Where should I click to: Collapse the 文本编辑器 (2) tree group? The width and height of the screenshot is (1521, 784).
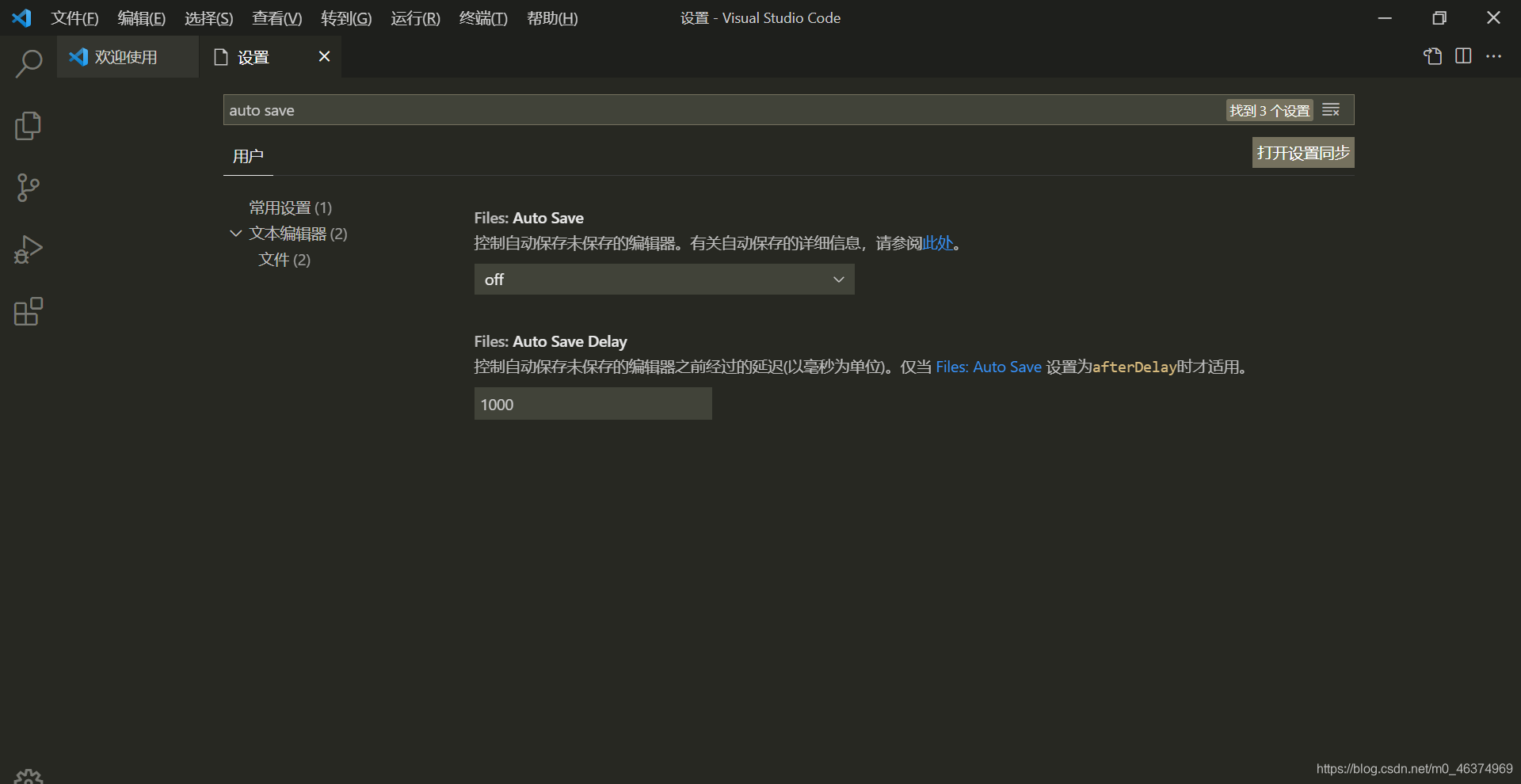pos(235,234)
